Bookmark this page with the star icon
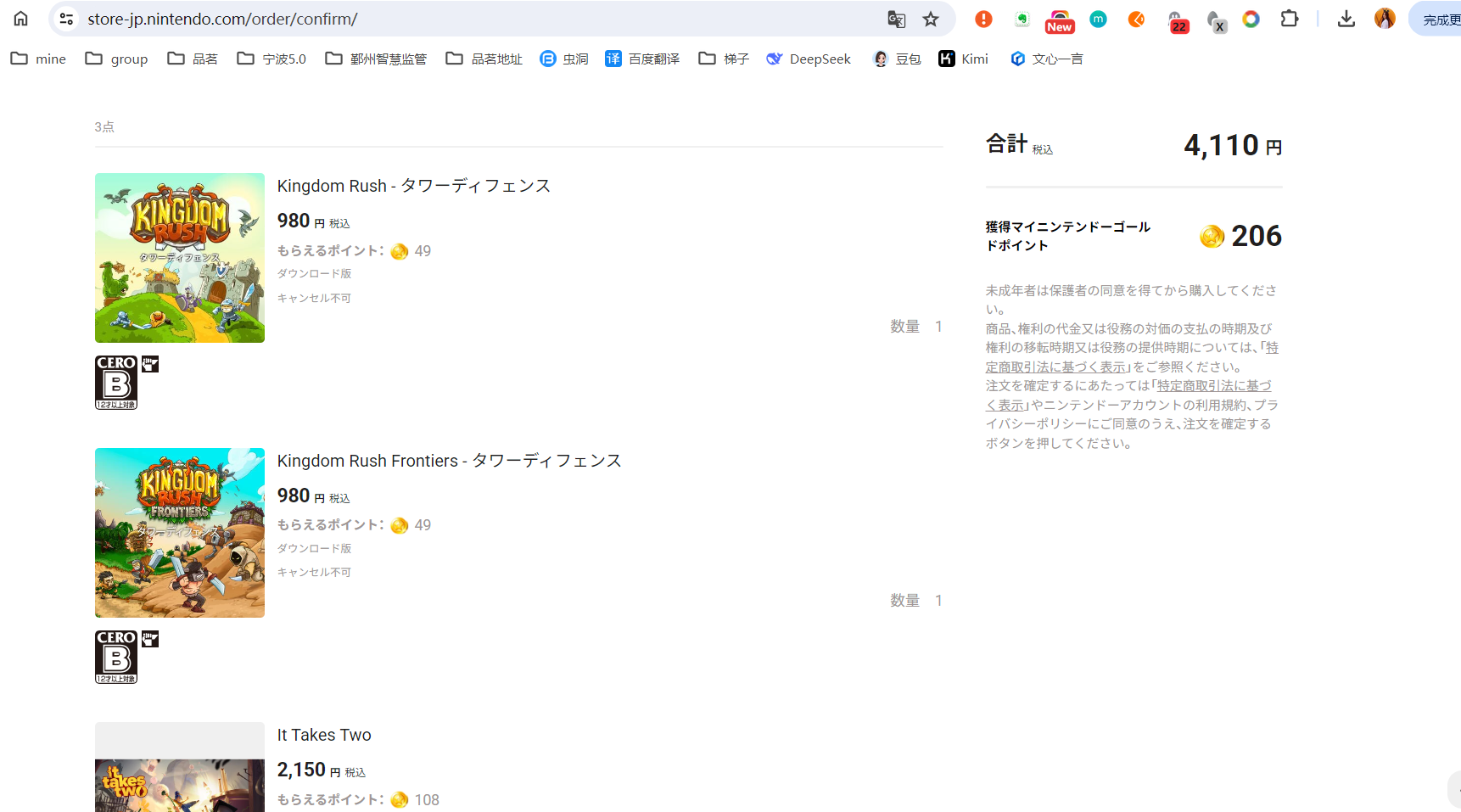The image size is (1461, 812). click(x=931, y=19)
